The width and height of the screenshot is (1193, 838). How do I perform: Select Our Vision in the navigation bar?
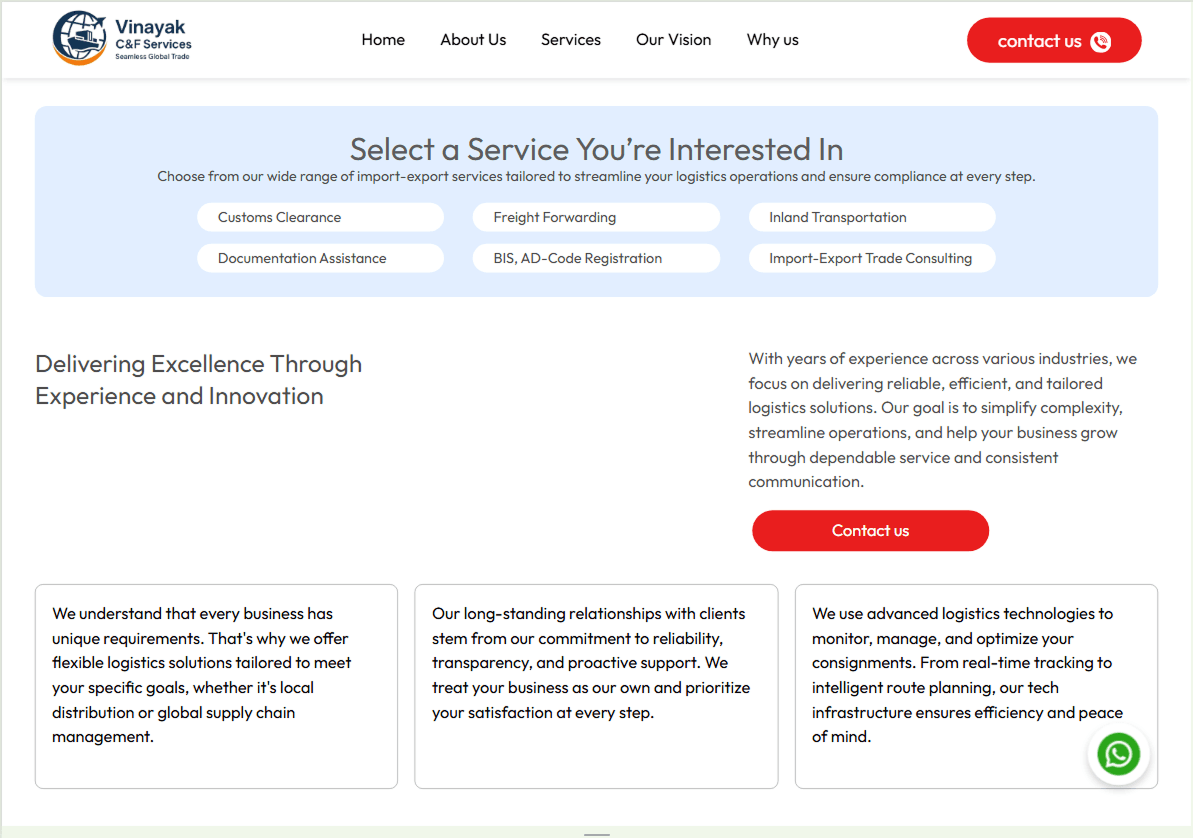coord(673,40)
